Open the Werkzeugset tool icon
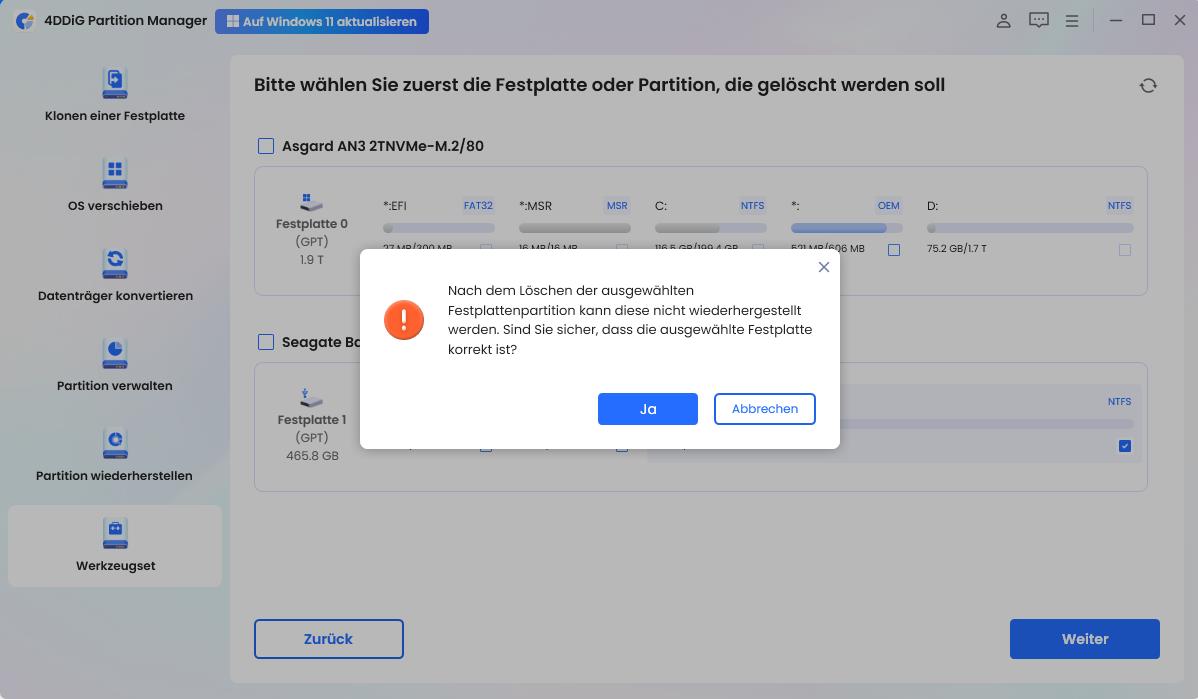Screen dimensions: 1198x699 pyautogui.click(x=114, y=534)
